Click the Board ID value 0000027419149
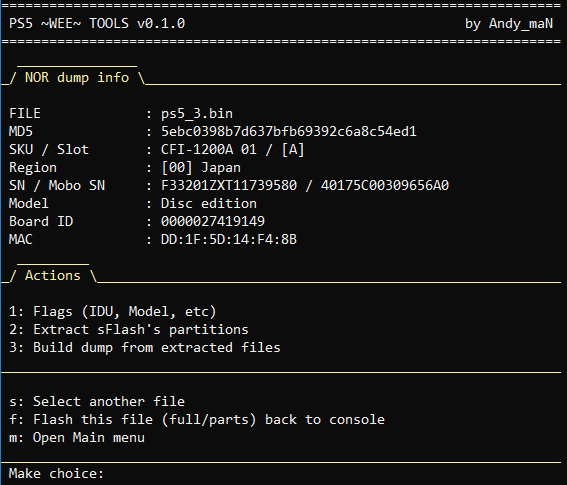The image size is (567, 485). click(213, 221)
